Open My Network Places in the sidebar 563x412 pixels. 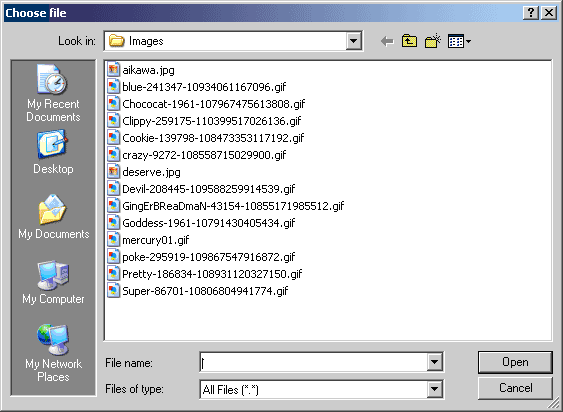coord(53,353)
